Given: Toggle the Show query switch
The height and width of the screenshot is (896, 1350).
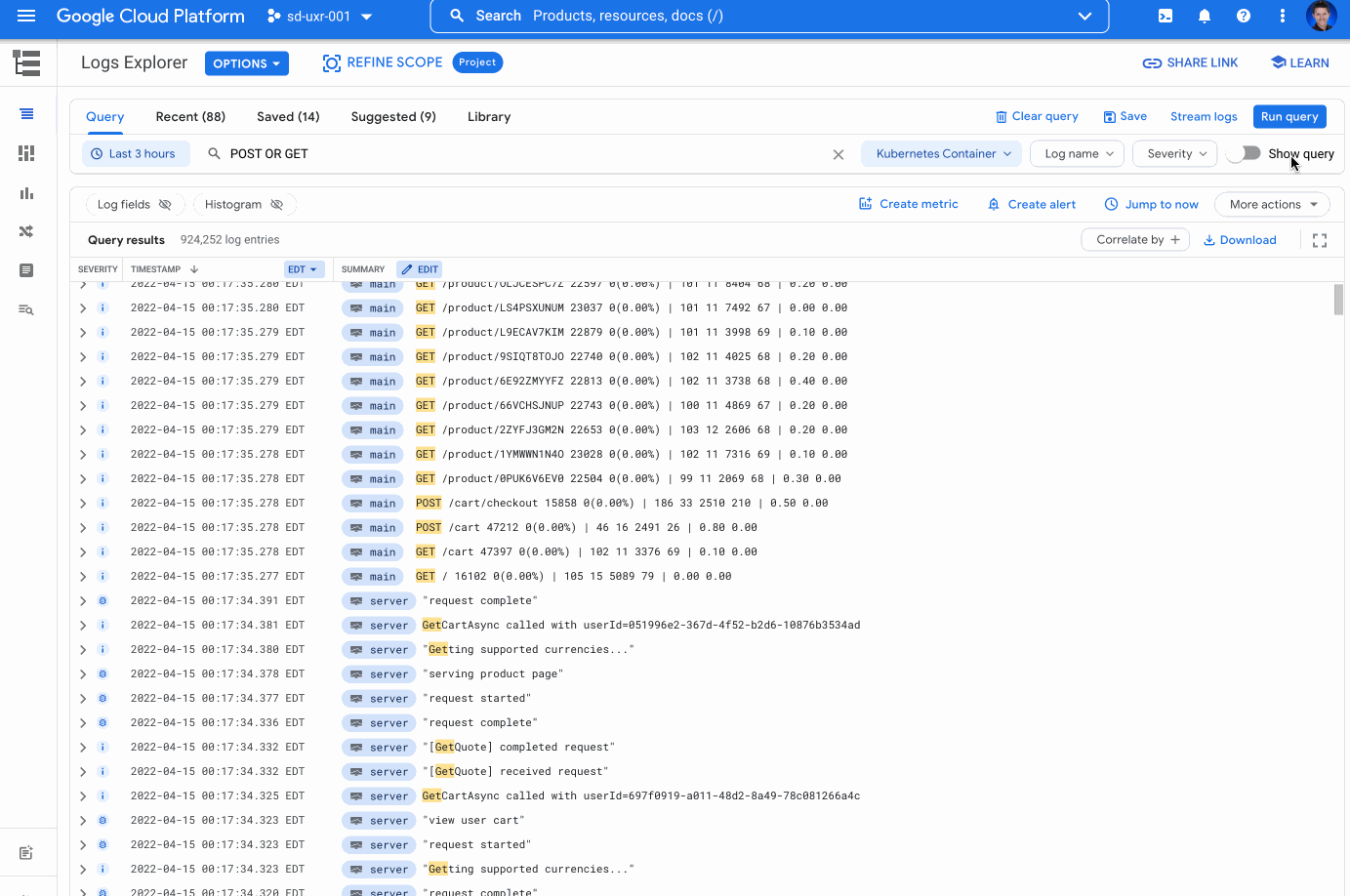Looking at the screenshot, I should coord(1244,153).
